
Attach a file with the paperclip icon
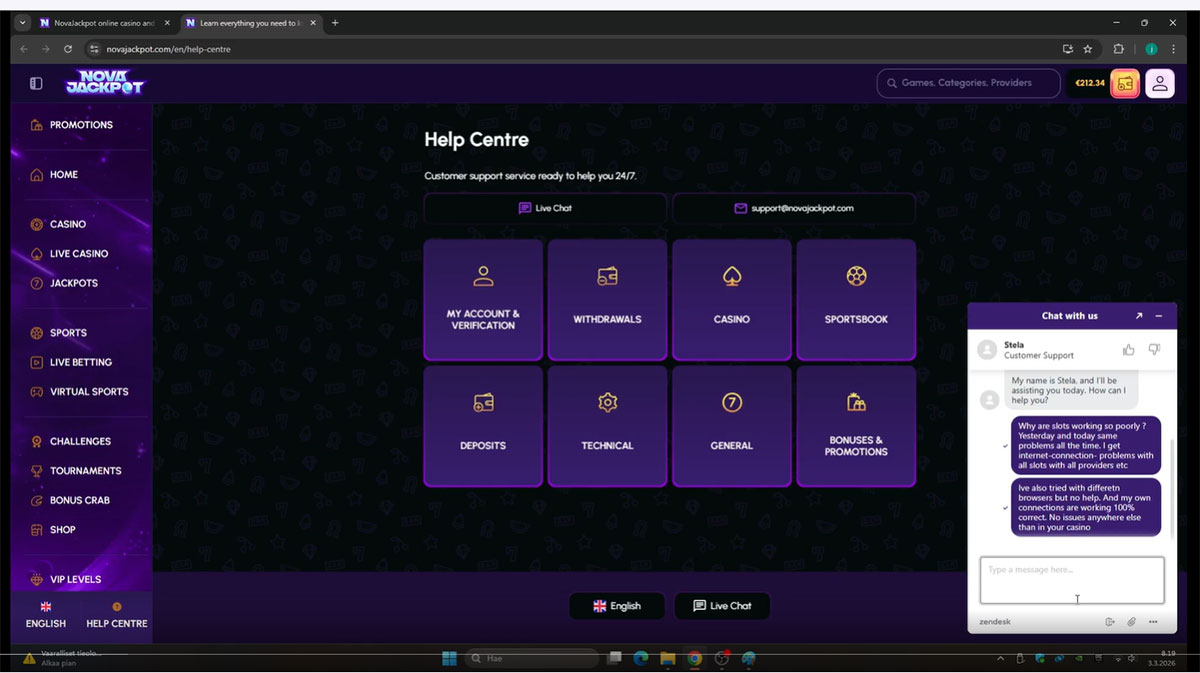coord(1132,622)
